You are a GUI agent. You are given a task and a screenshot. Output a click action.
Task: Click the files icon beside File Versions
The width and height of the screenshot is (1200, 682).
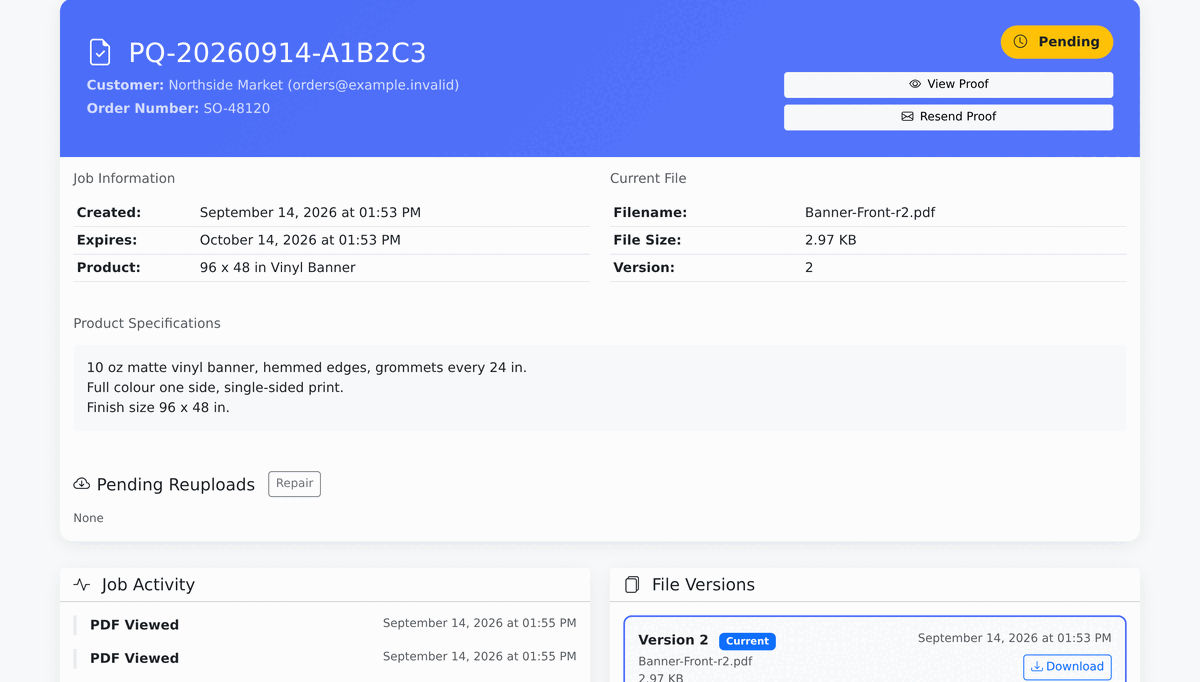coord(632,585)
